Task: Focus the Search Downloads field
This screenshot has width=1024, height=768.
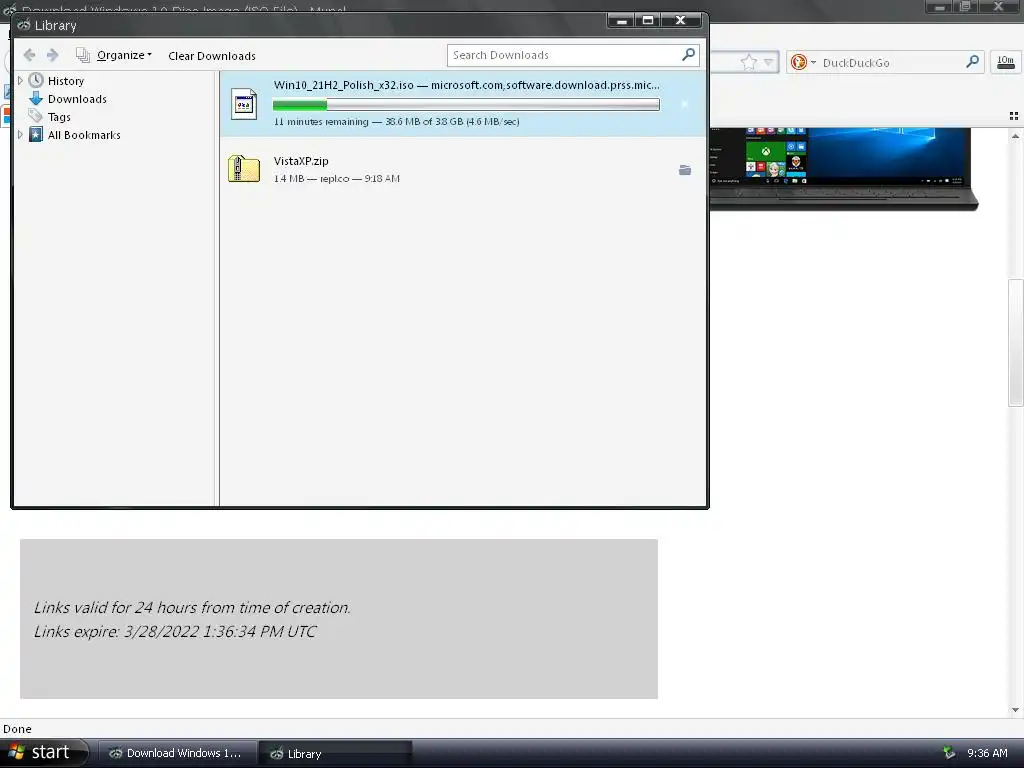Action: point(573,55)
